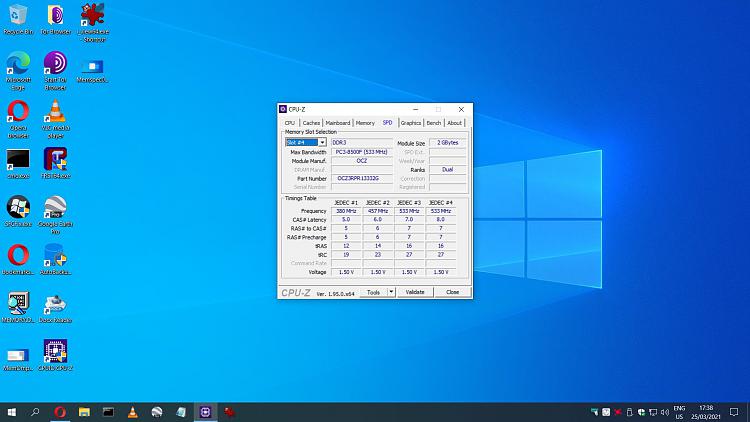Open the MEMORY.DMP desktop file icon
Screen dimensions: 750x422
click(x=18, y=307)
